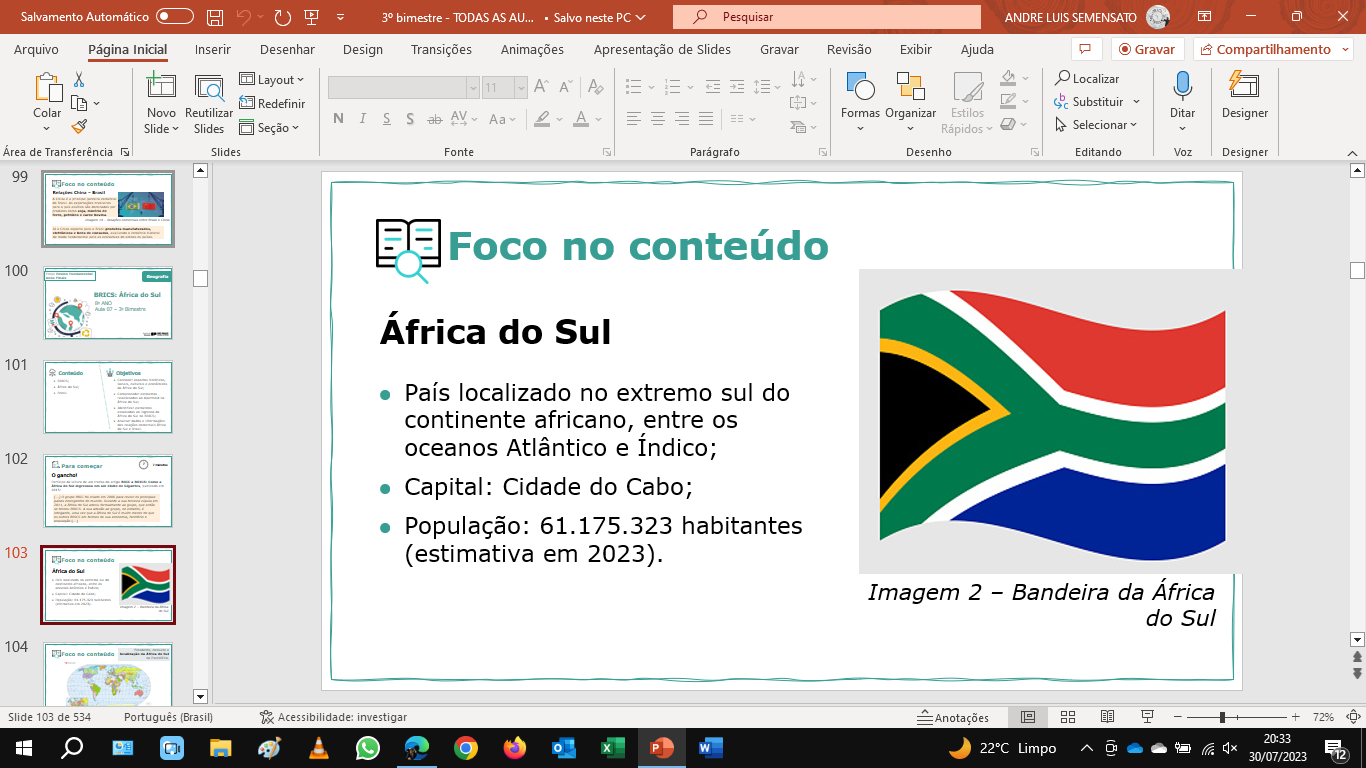Click the Colar paste icon
Image resolution: width=1366 pixels, height=768 pixels.
(47, 89)
